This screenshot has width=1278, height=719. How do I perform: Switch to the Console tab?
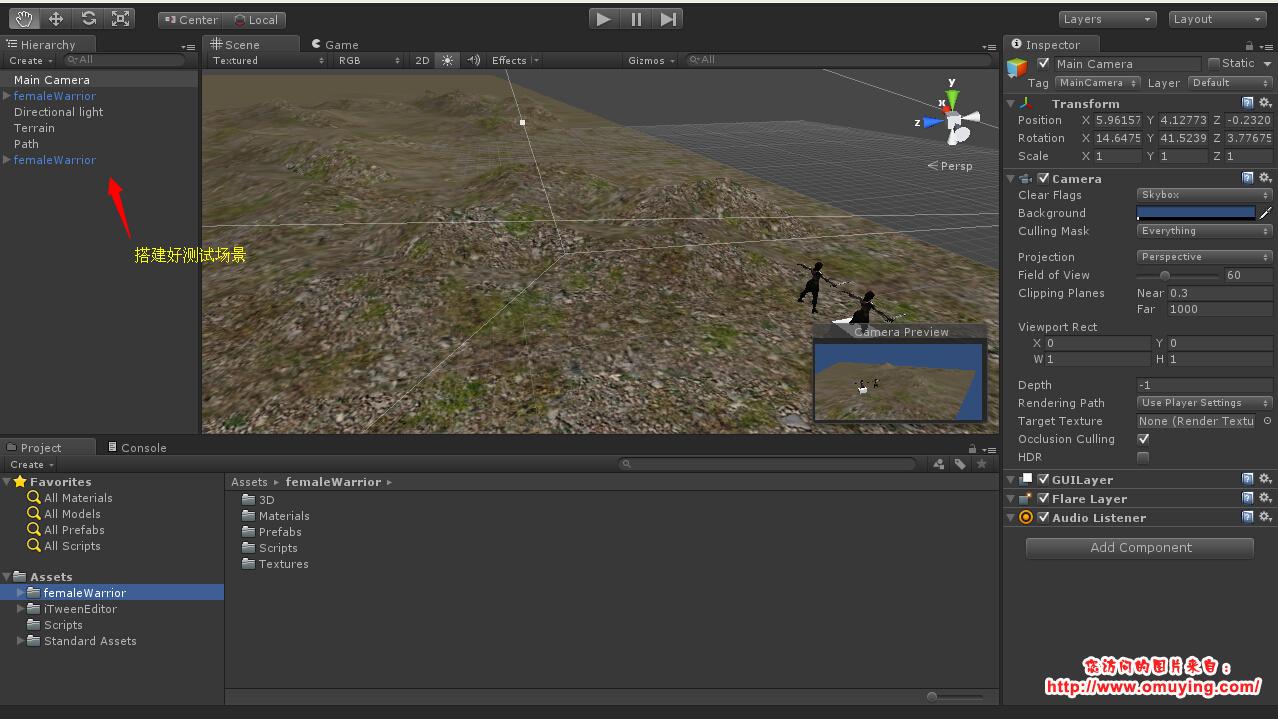pos(136,447)
